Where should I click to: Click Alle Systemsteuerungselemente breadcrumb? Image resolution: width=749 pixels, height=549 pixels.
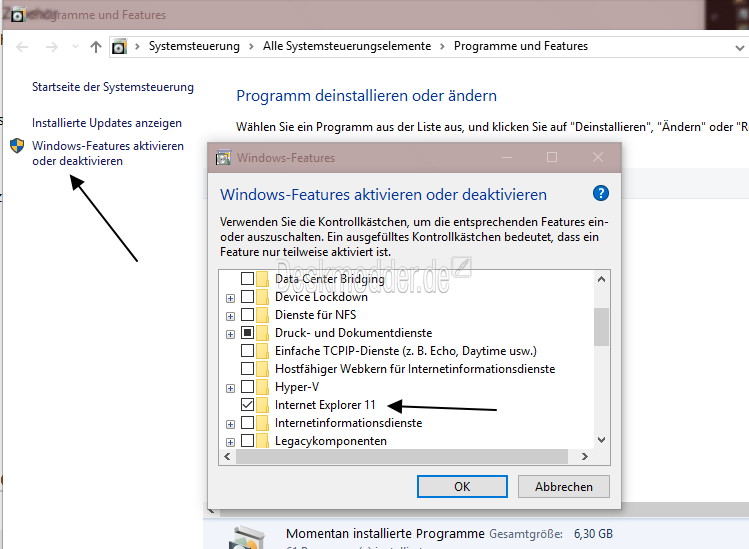point(347,46)
